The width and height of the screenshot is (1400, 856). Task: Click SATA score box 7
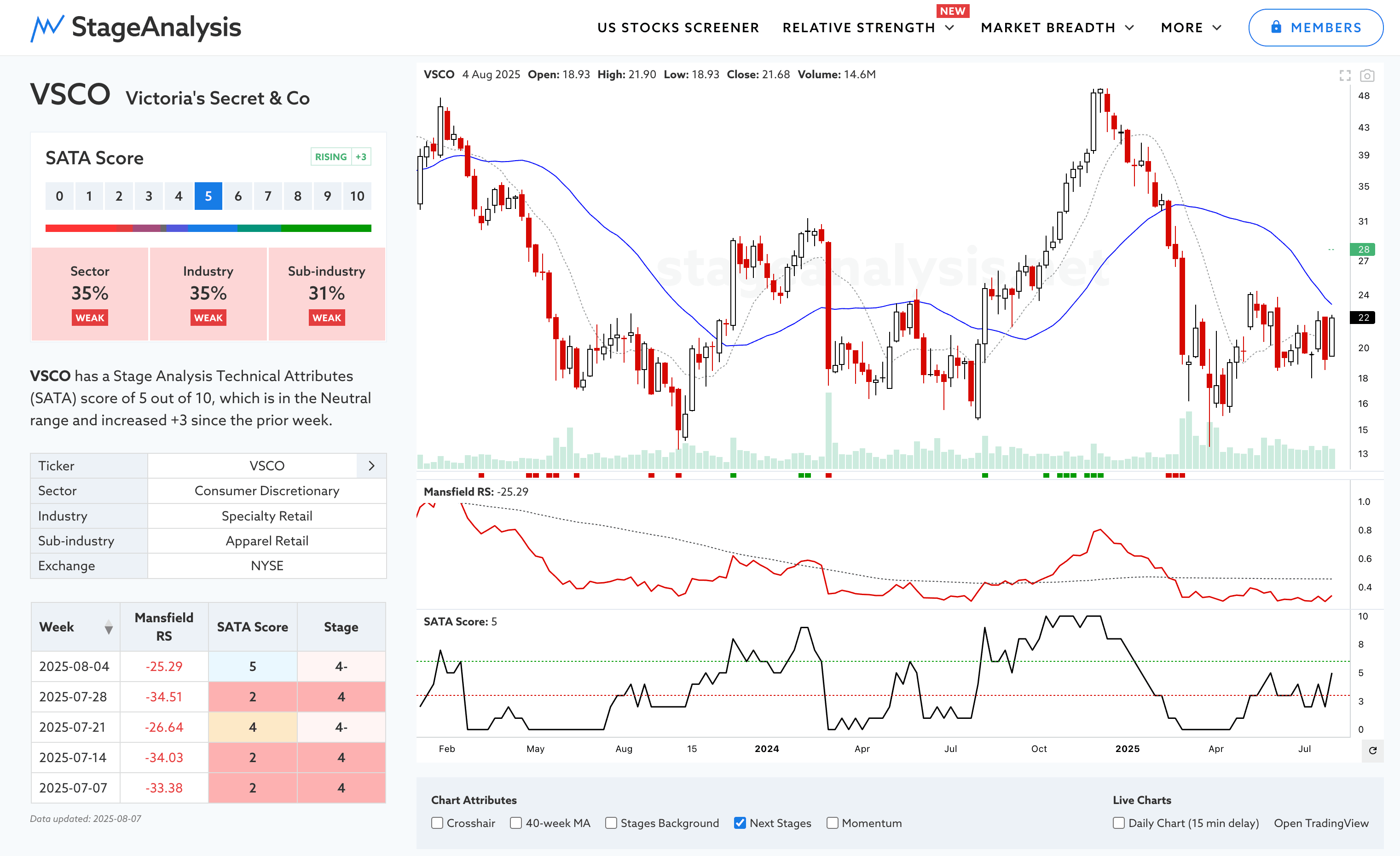tap(267, 196)
